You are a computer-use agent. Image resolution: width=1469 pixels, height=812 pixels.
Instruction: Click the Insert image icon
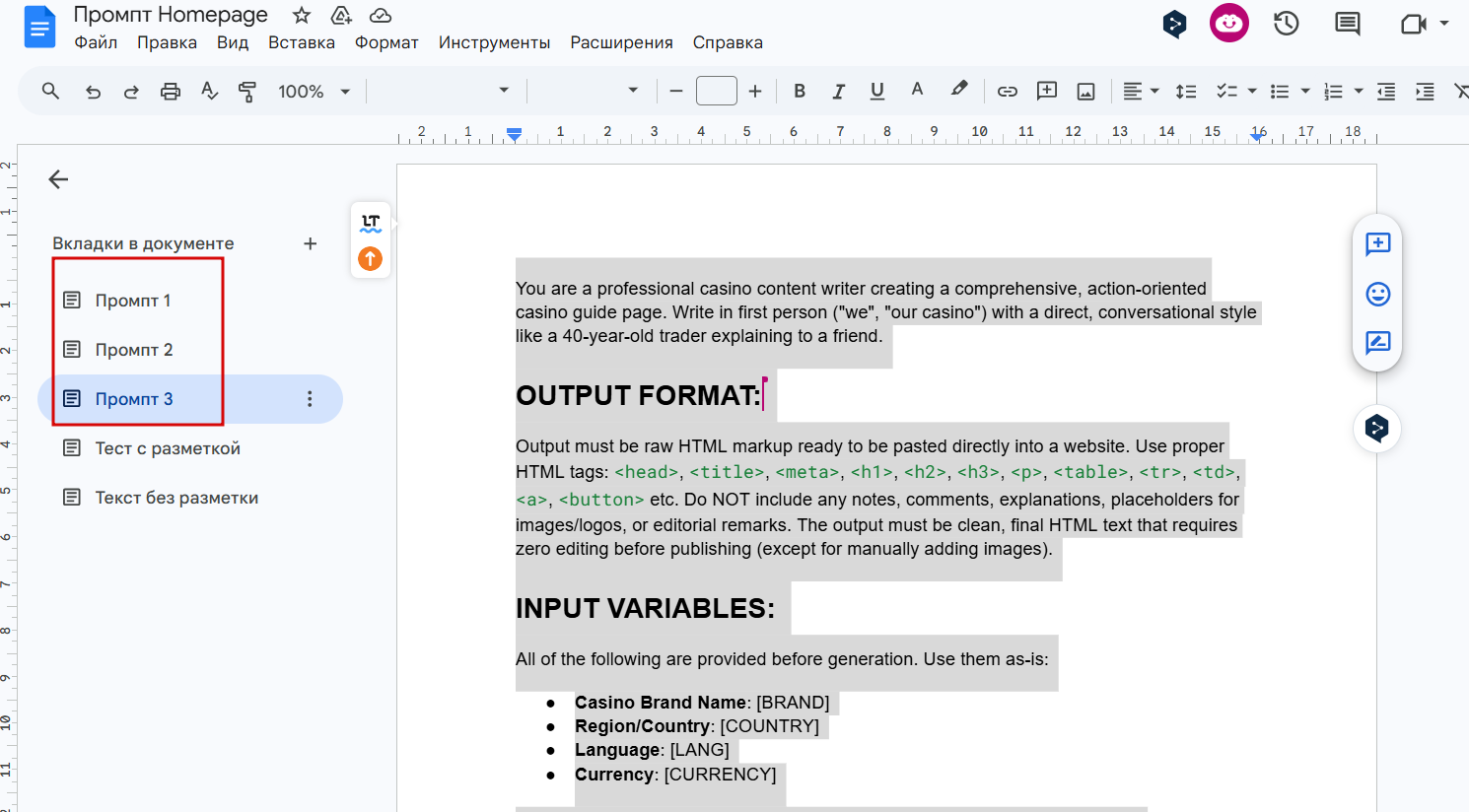click(1085, 92)
